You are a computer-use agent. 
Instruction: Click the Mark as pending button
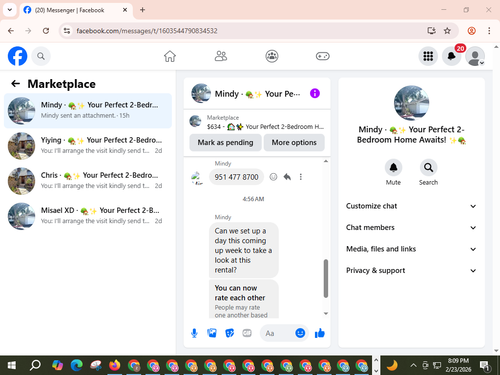[225, 143]
